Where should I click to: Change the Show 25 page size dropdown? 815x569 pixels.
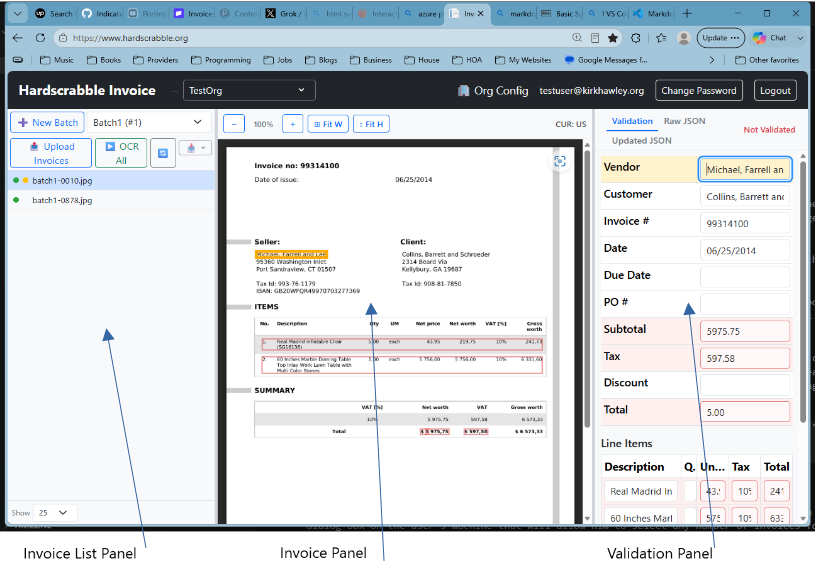point(55,513)
